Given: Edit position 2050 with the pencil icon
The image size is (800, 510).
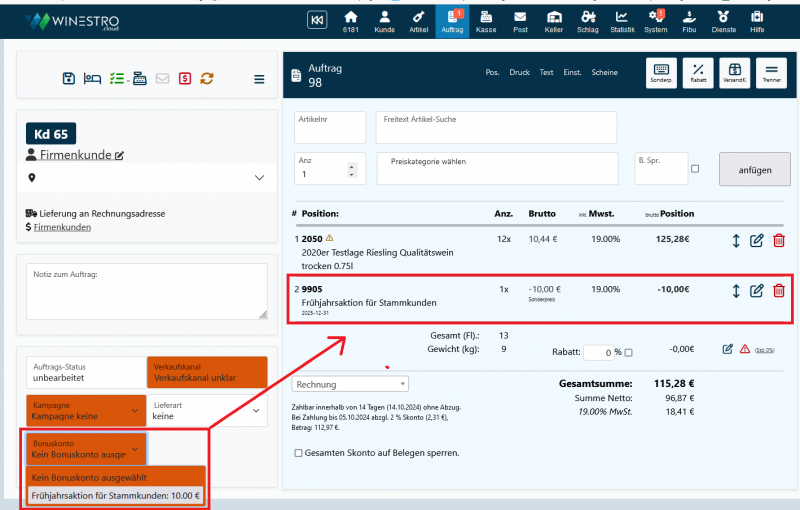Looking at the screenshot, I should [x=757, y=241].
